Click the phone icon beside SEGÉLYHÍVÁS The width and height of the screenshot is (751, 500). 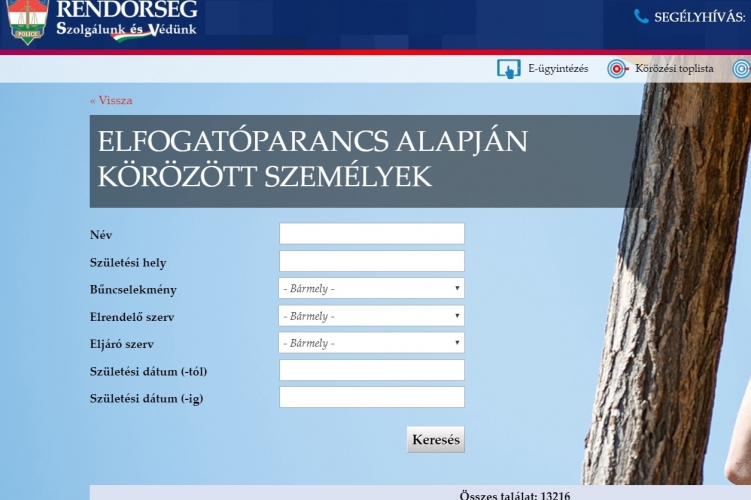pyautogui.click(x=641, y=16)
